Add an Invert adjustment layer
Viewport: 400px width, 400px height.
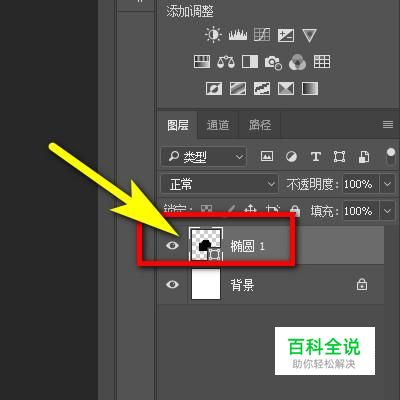214,89
